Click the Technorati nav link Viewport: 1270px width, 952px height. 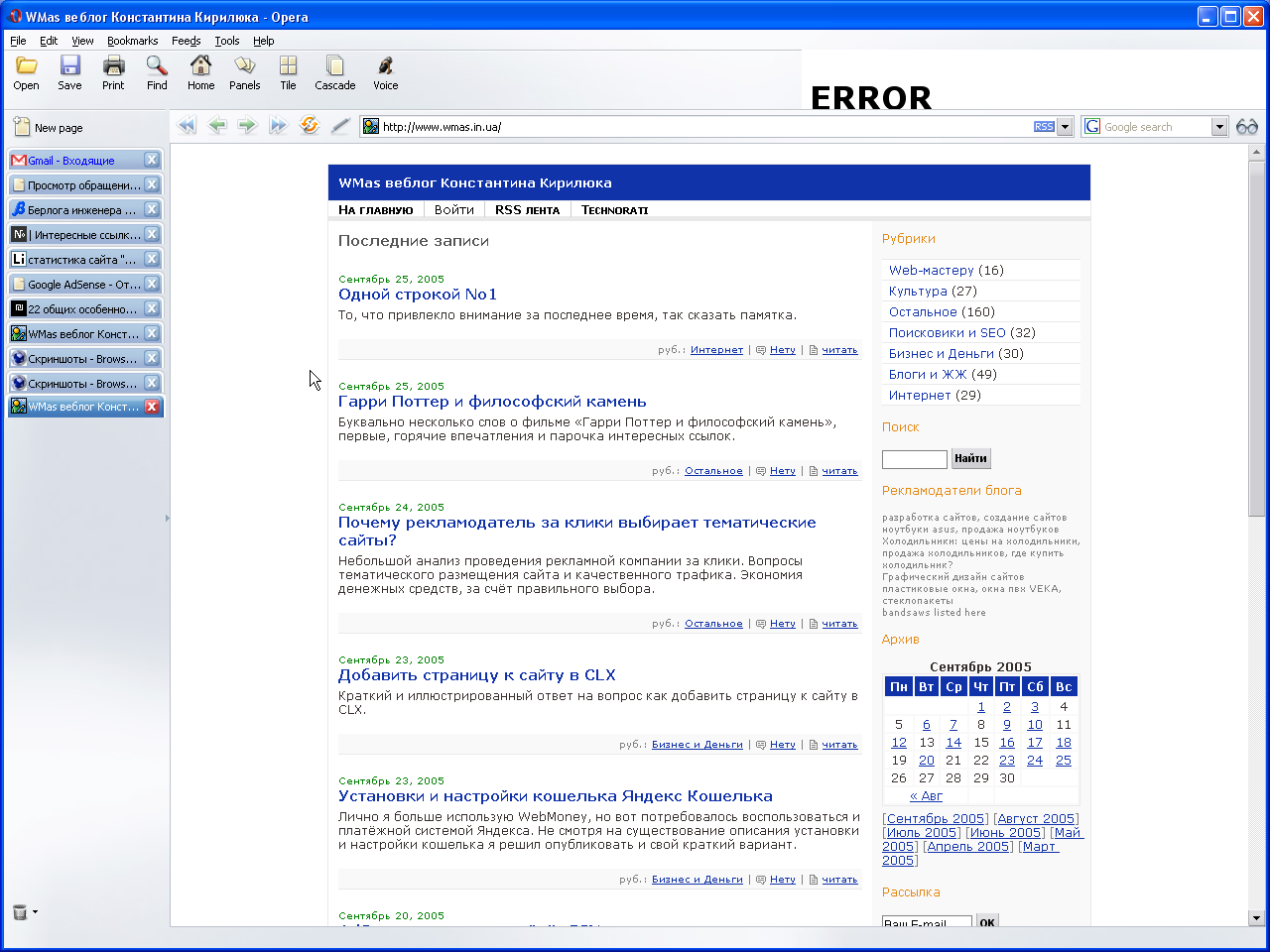pos(614,209)
